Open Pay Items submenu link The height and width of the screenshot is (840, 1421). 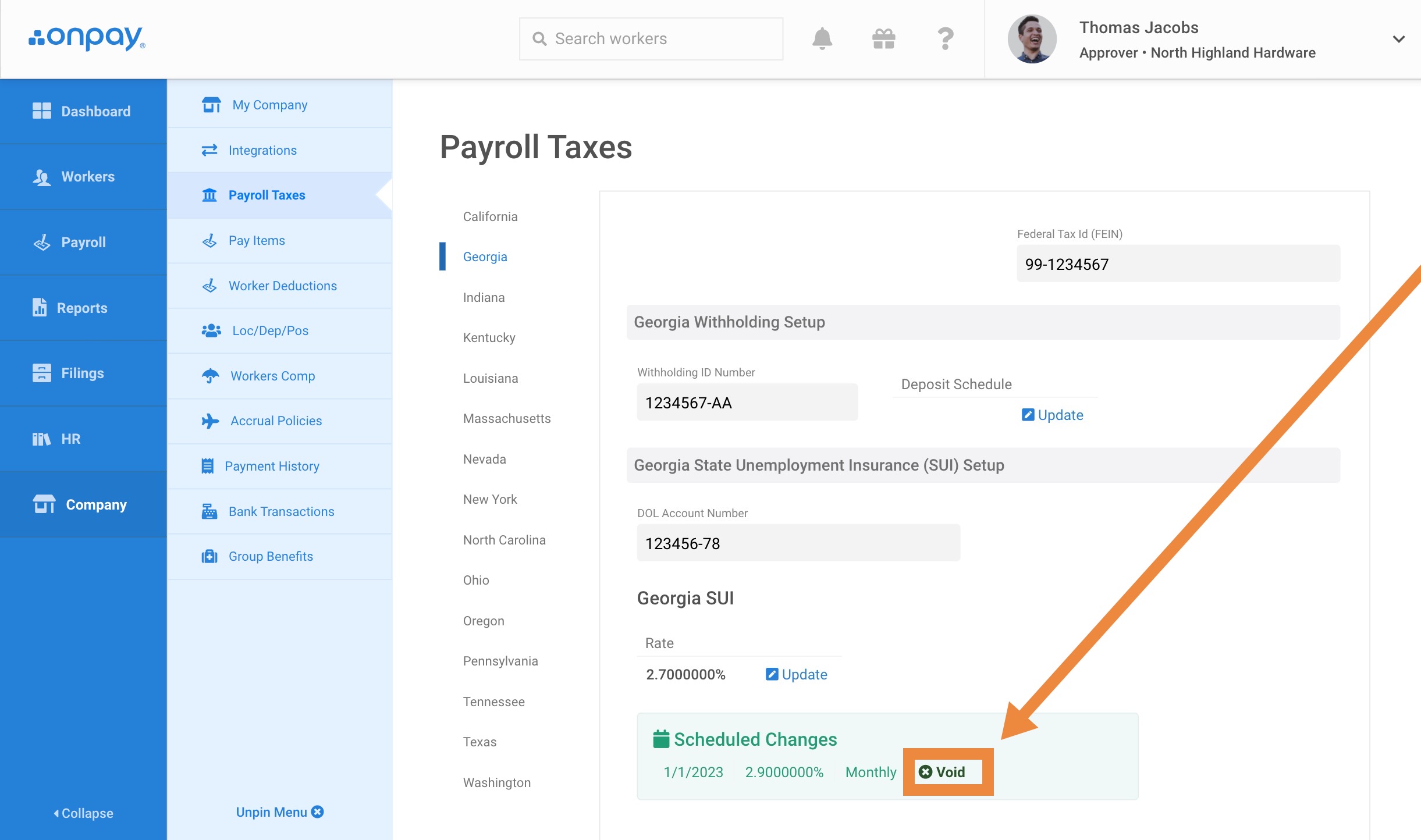click(x=257, y=240)
